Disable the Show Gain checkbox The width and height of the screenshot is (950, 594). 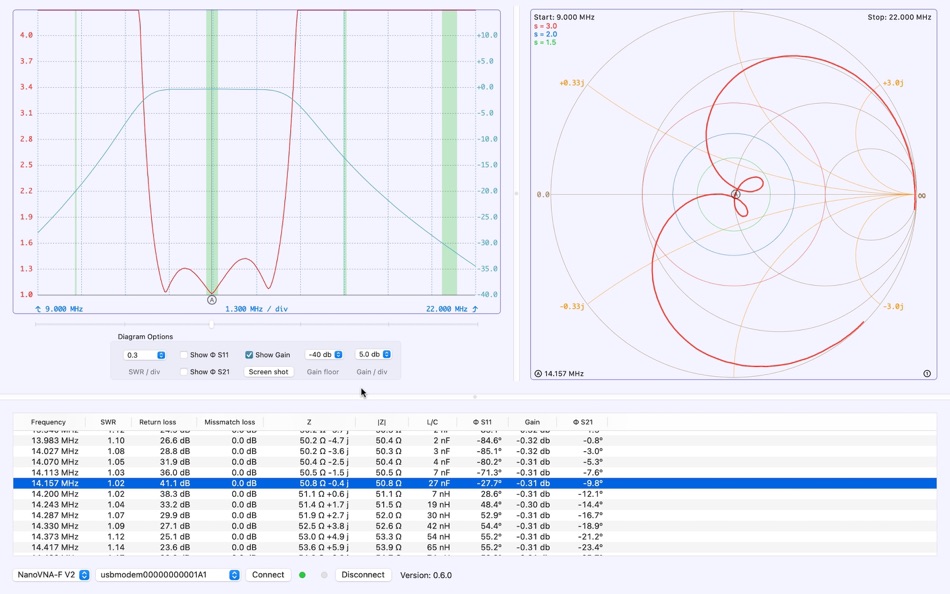[x=249, y=355]
